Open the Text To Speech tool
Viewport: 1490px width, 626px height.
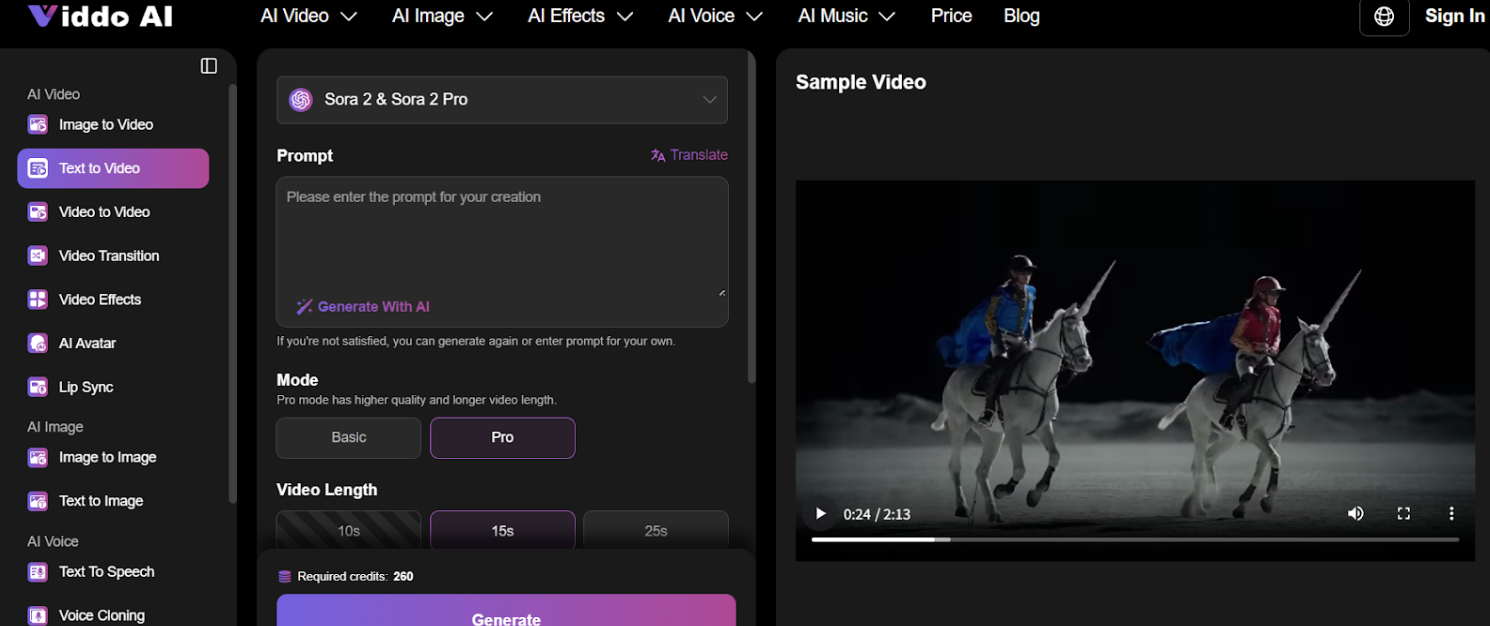(x=106, y=571)
